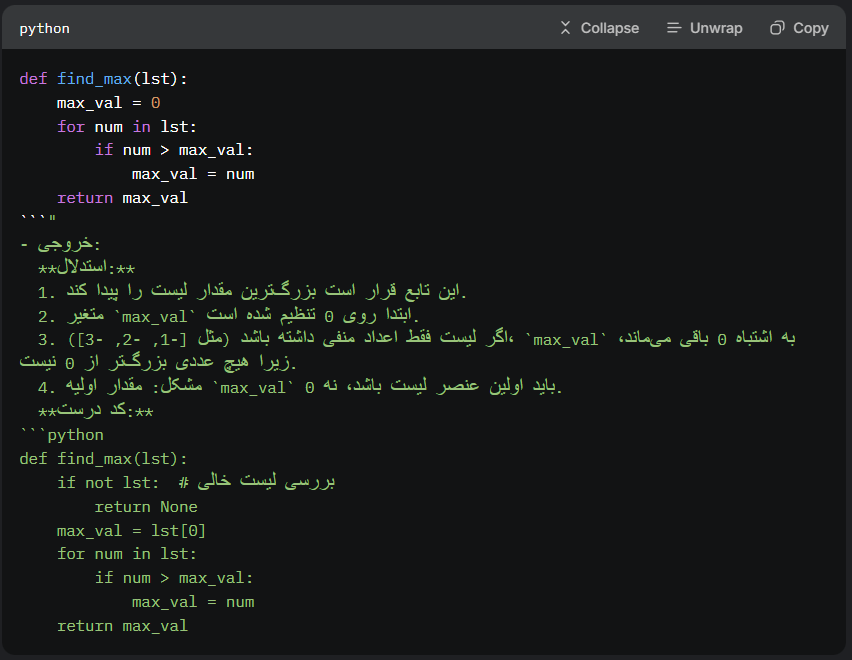
Task: Click the first 'return max_val' line
Action: (122, 198)
